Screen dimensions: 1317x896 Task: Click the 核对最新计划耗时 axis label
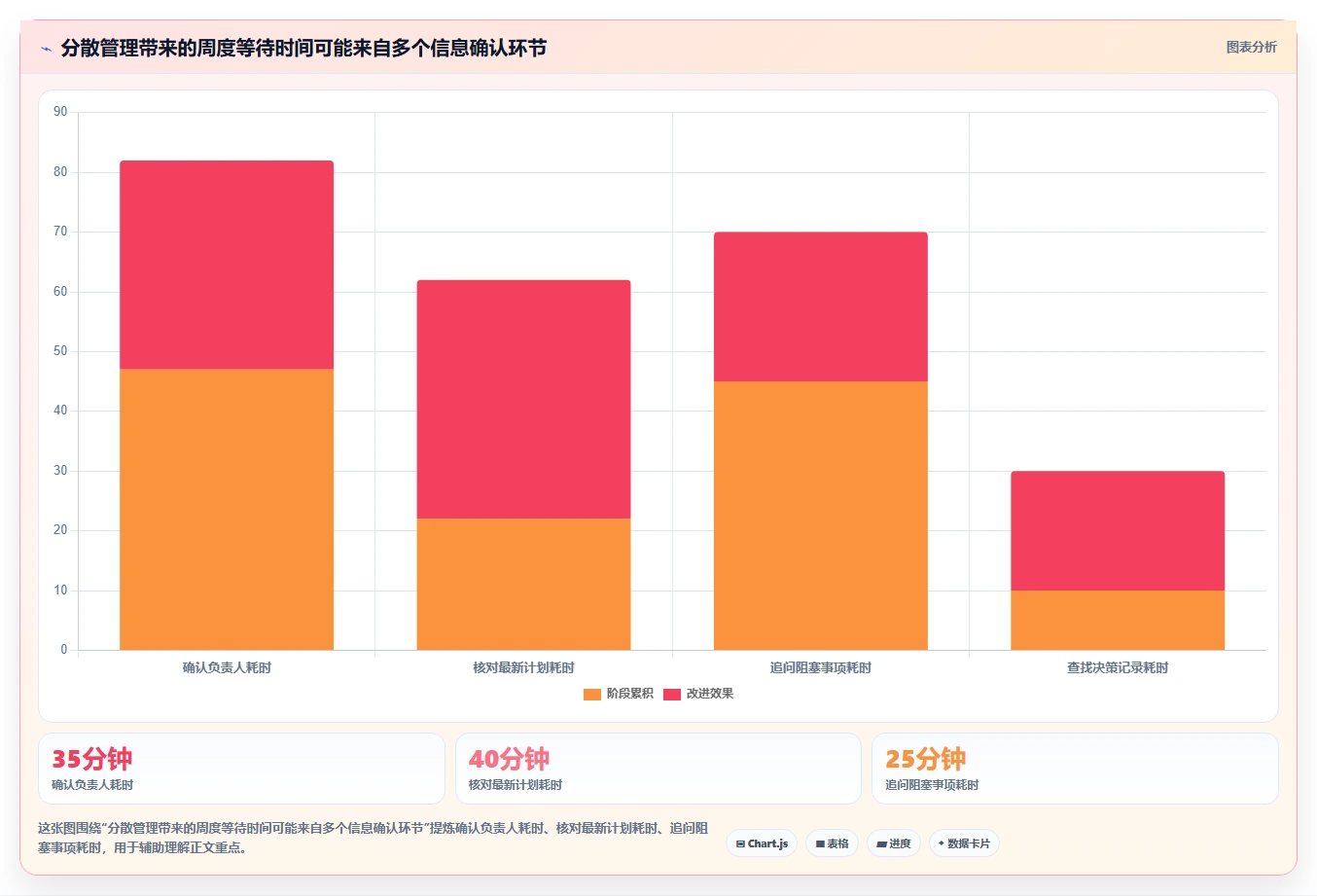[x=523, y=667]
